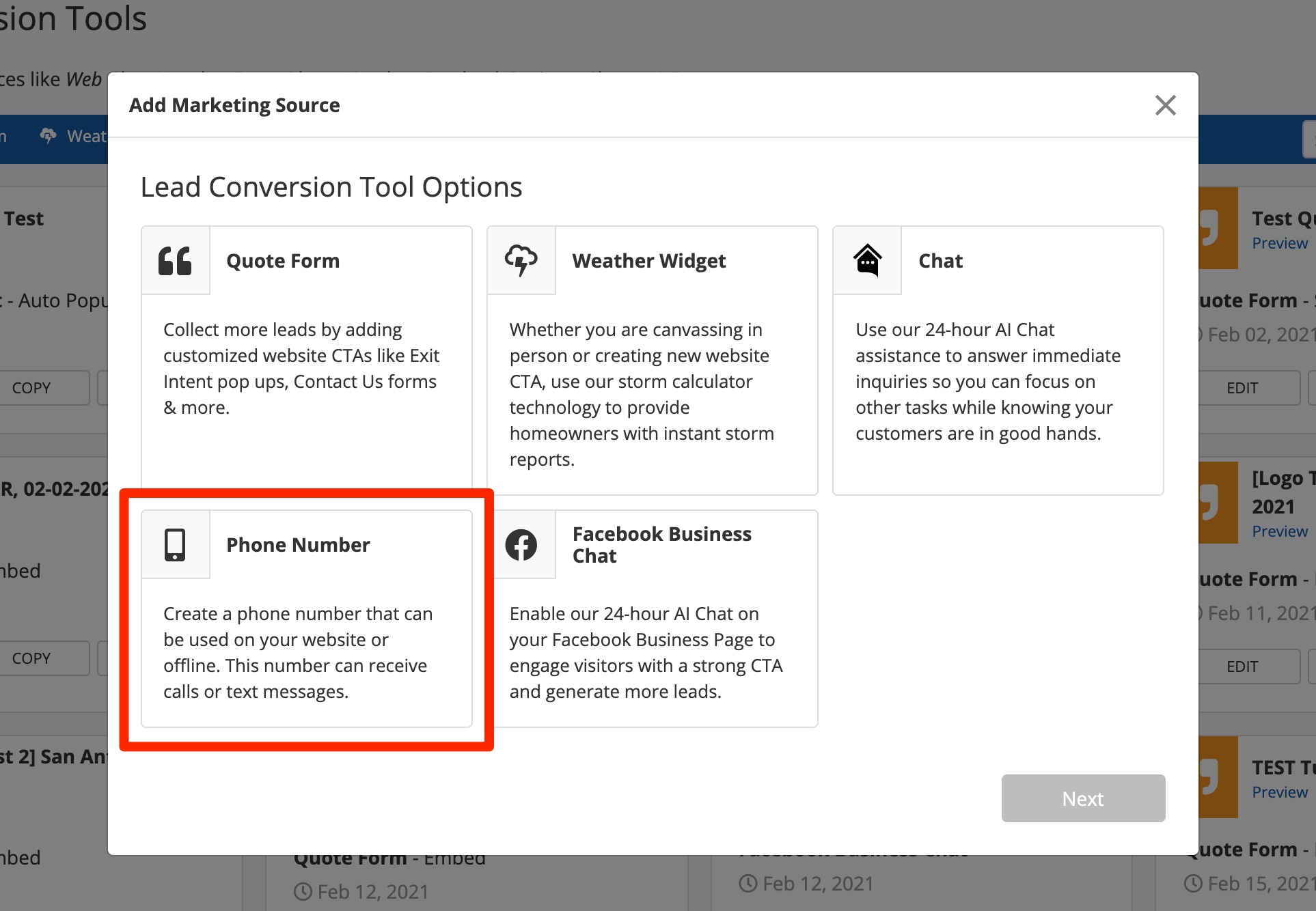This screenshot has width=1316, height=911.
Task: Close the Add Marketing Source dialog
Action: (1165, 105)
